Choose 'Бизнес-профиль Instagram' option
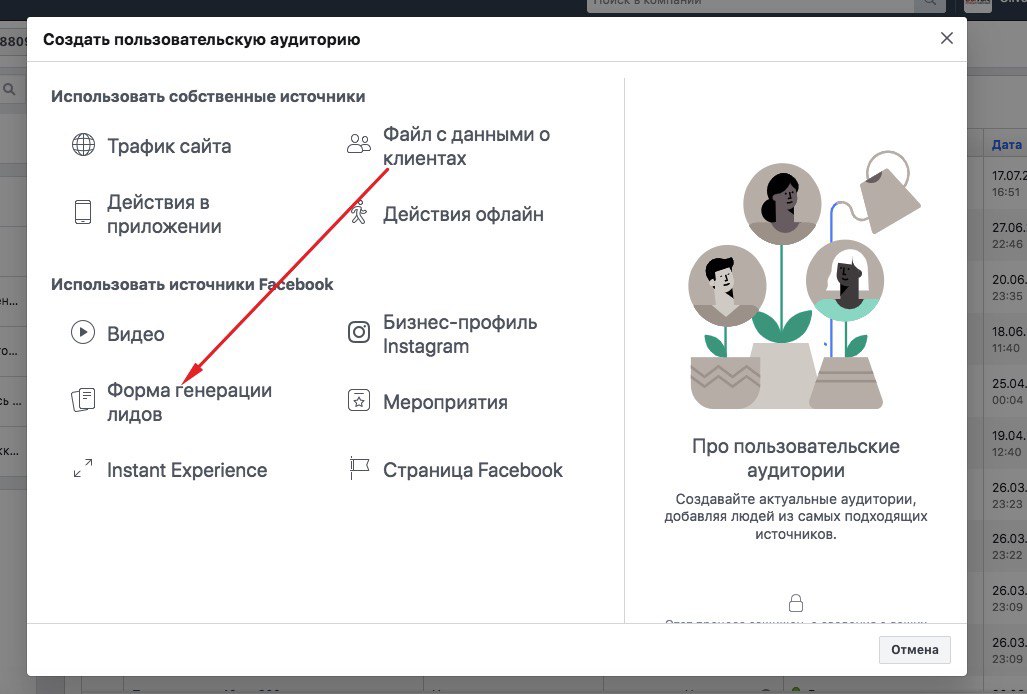The image size is (1027, 694). click(x=460, y=334)
